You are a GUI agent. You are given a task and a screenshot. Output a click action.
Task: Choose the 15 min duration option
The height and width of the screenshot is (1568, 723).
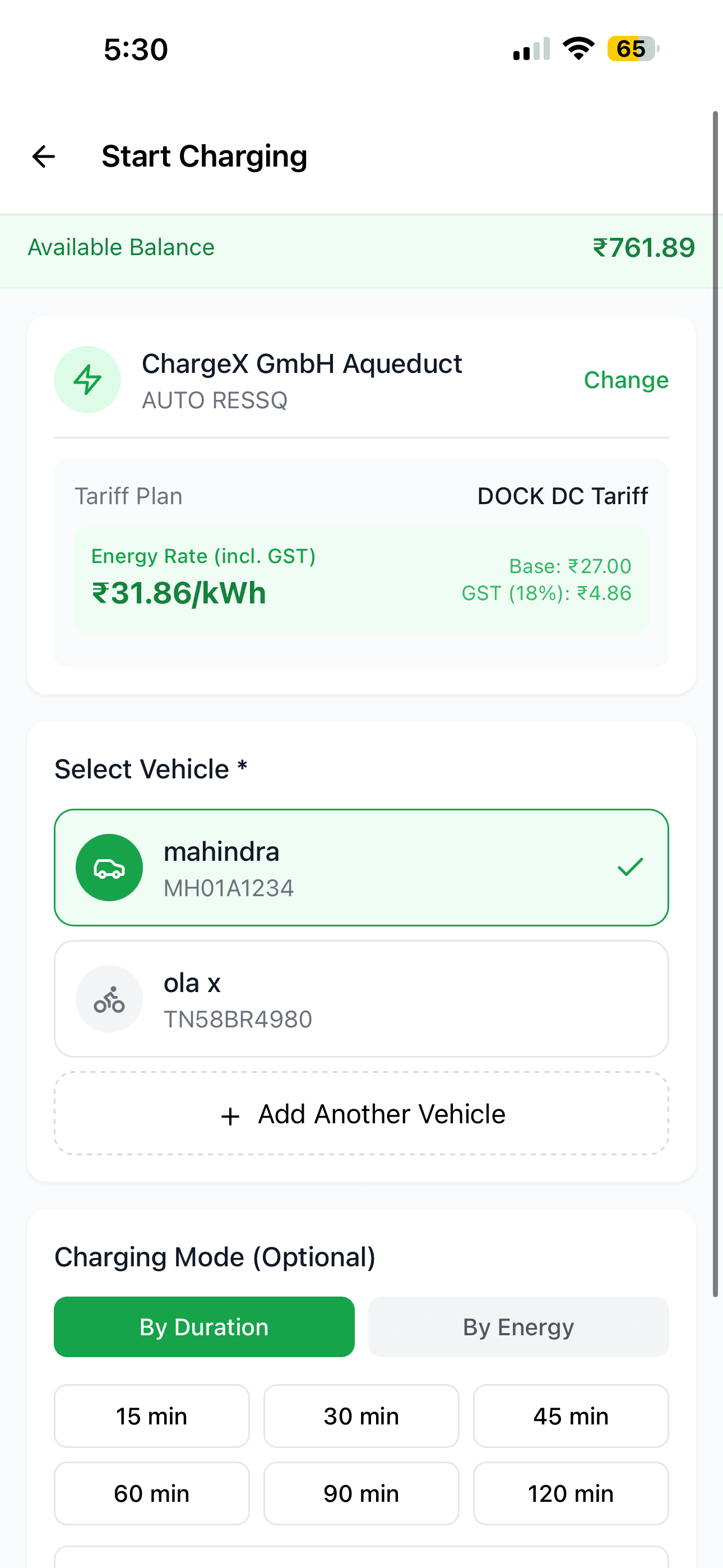(151, 1416)
